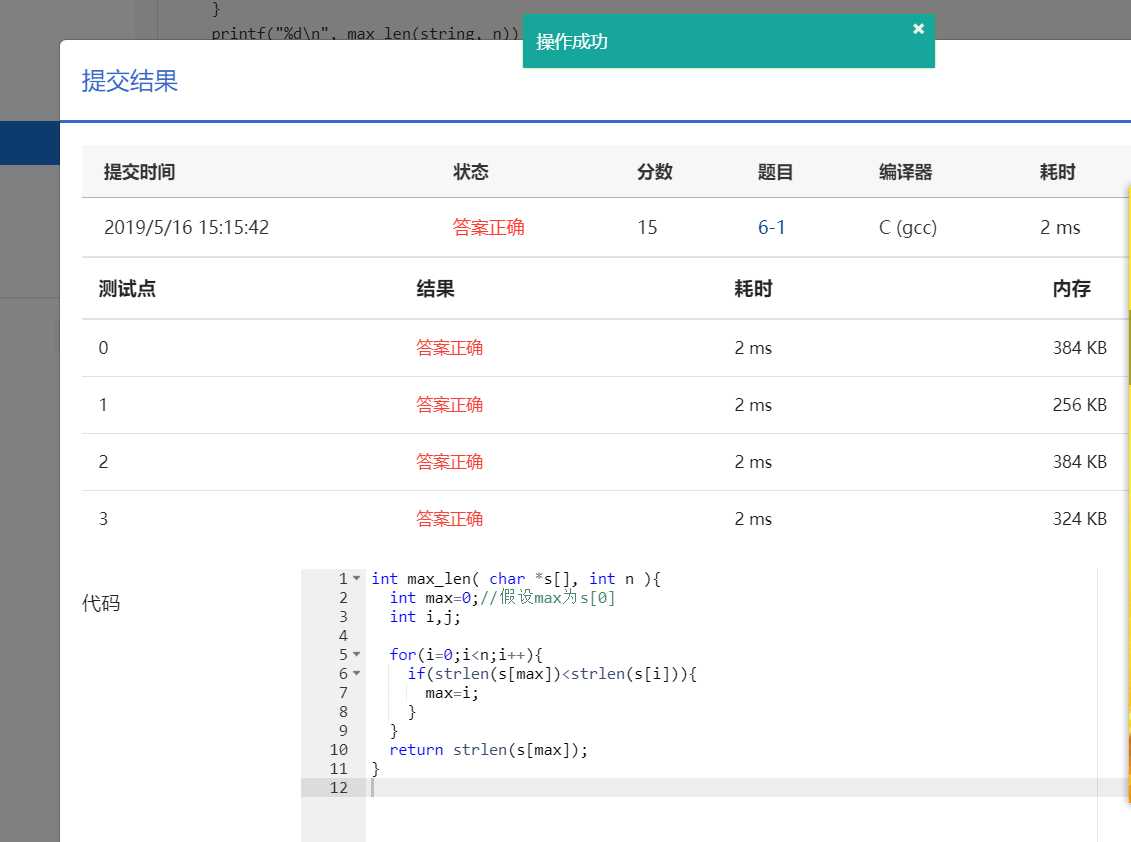Image resolution: width=1131 pixels, height=842 pixels.
Task: Click the 状态 column header
Action: 471,172
